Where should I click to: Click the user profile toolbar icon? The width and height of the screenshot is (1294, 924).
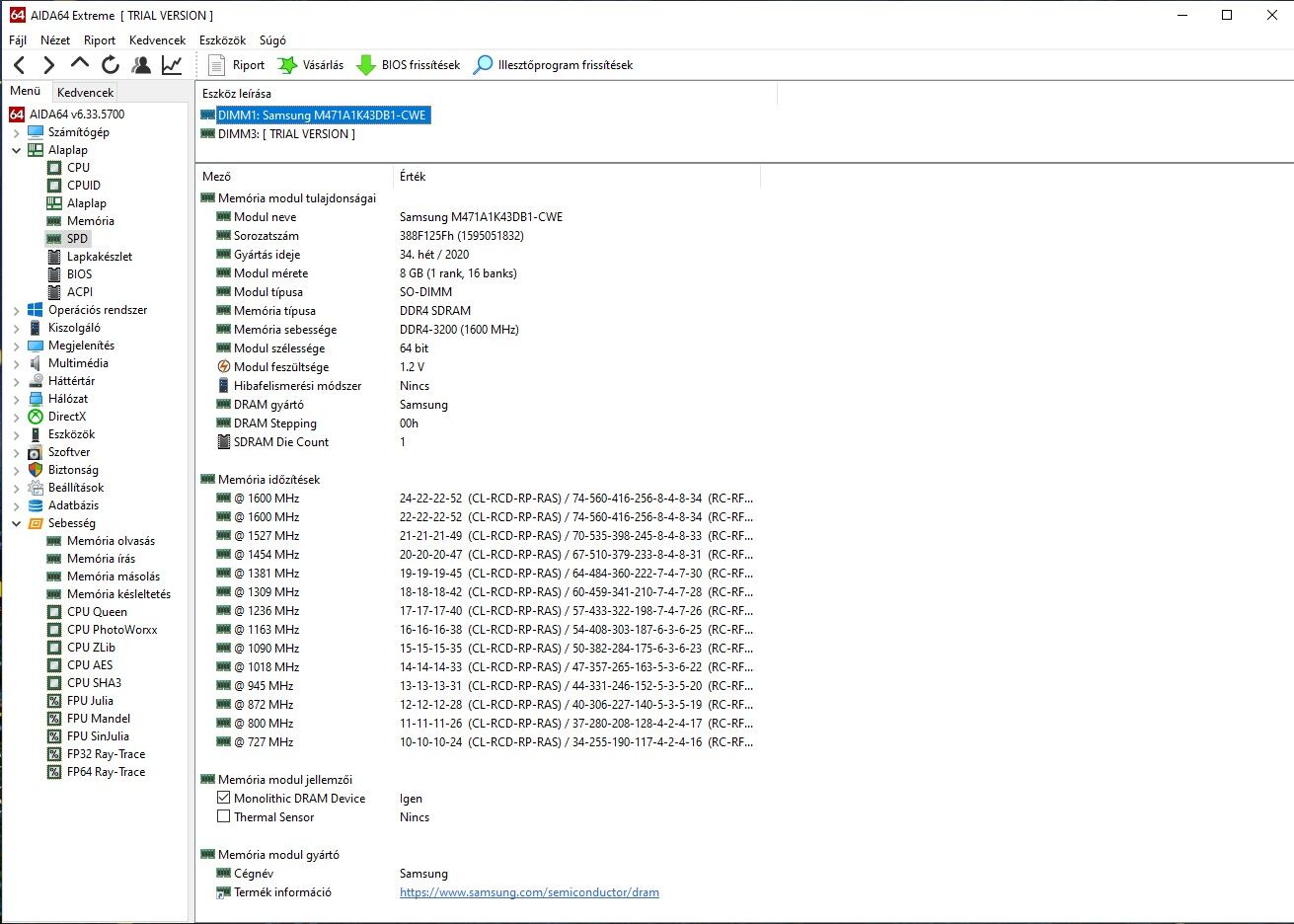[x=141, y=65]
